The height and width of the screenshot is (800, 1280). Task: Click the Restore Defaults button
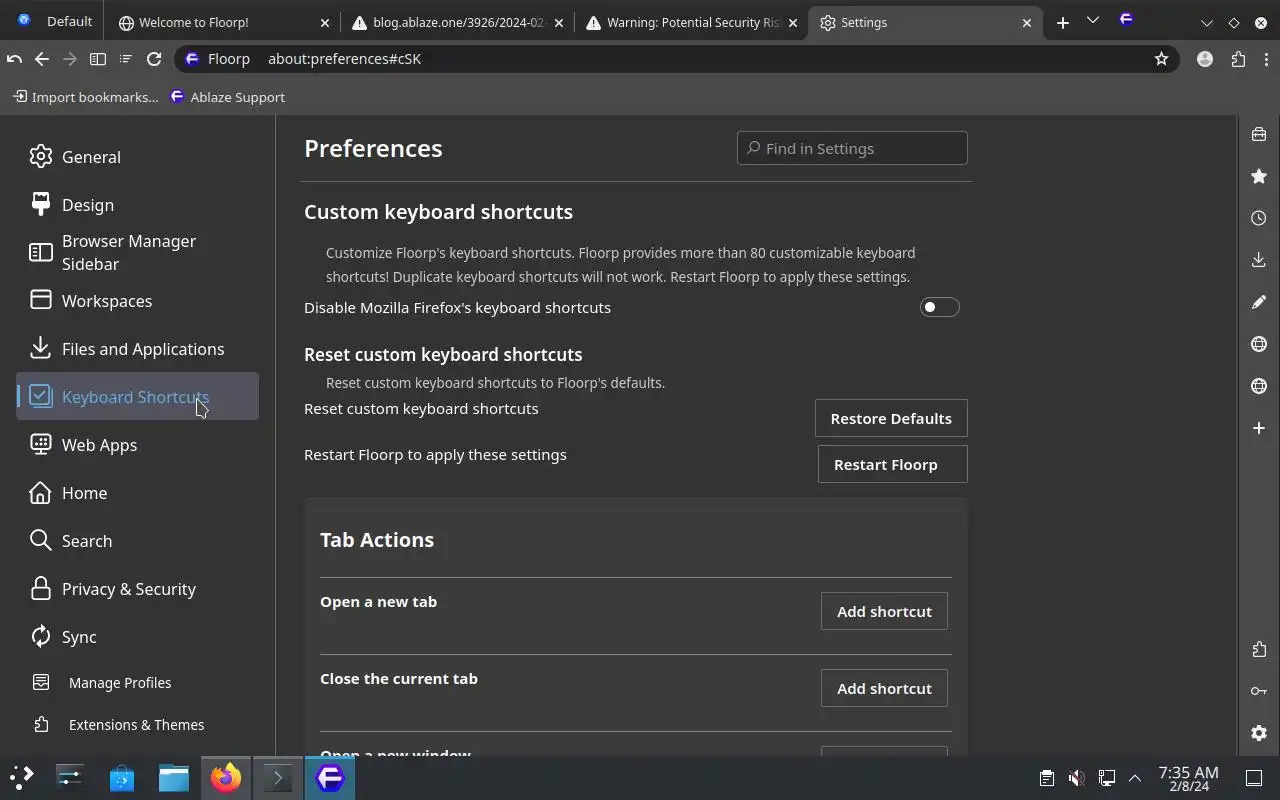(x=891, y=418)
